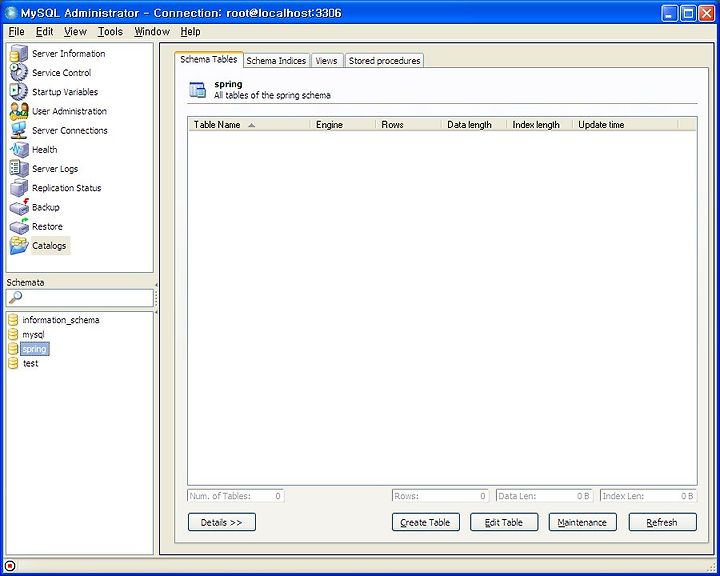The width and height of the screenshot is (720, 576).
Task: Select the information_schema schema
Action: (x=61, y=320)
